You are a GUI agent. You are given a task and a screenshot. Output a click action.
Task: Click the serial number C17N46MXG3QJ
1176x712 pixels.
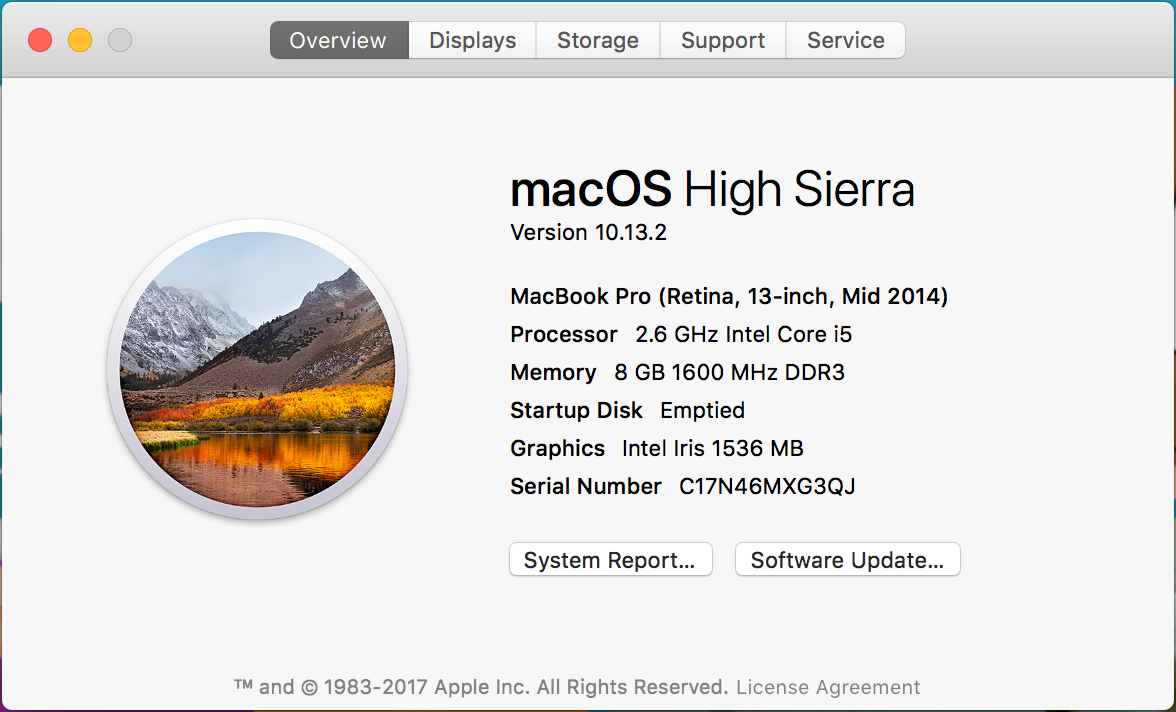tap(767, 487)
